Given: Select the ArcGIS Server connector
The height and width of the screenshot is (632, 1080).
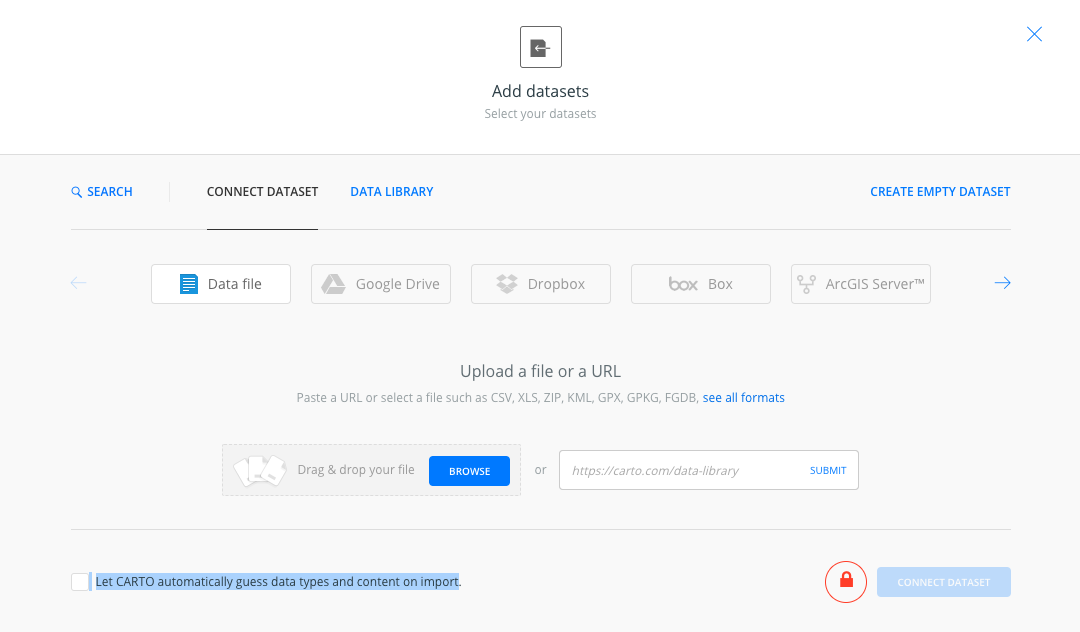Looking at the screenshot, I should click(x=861, y=284).
